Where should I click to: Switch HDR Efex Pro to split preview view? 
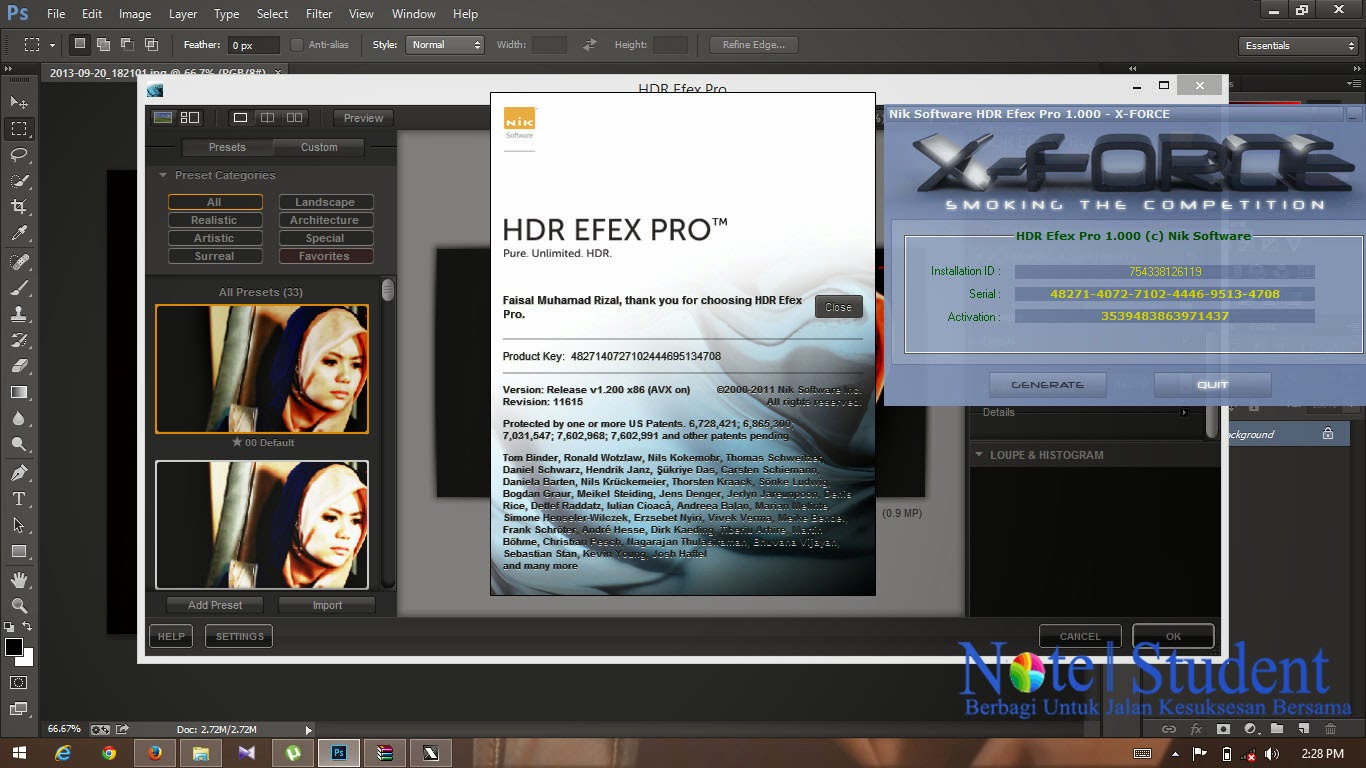pyautogui.click(x=267, y=118)
